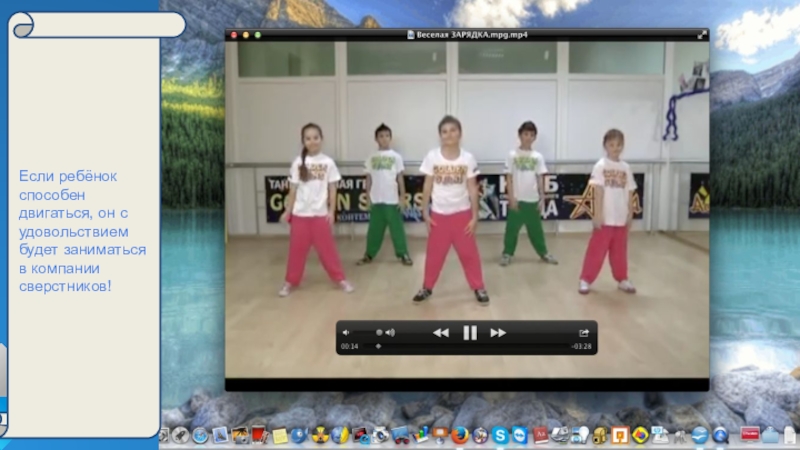Open Photo Booth red curtain icon in Dock
Image resolution: width=800 pixels, height=450 pixels.
tap(259, 435)
